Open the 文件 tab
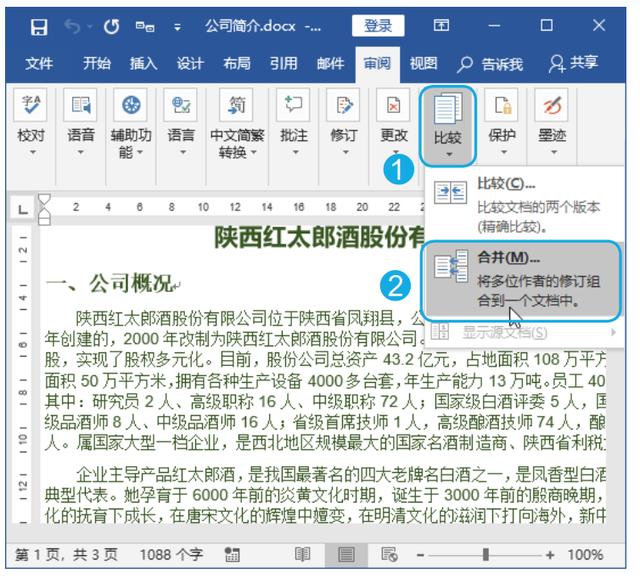Viewport: 640px width, 579px height. 39,63
